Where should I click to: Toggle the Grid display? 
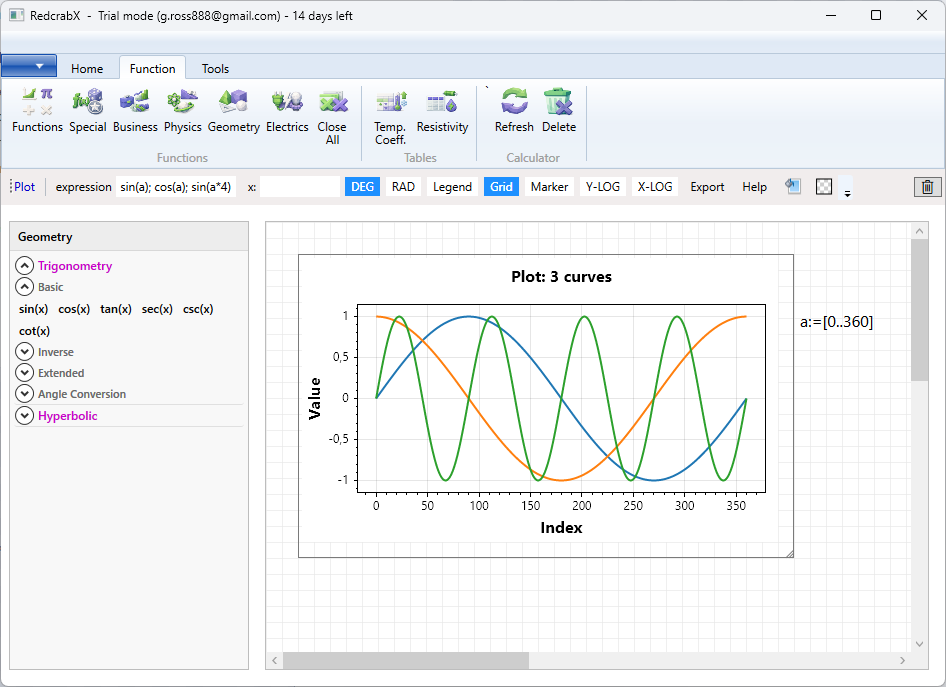pyautogui.click(x=501, y=186)
